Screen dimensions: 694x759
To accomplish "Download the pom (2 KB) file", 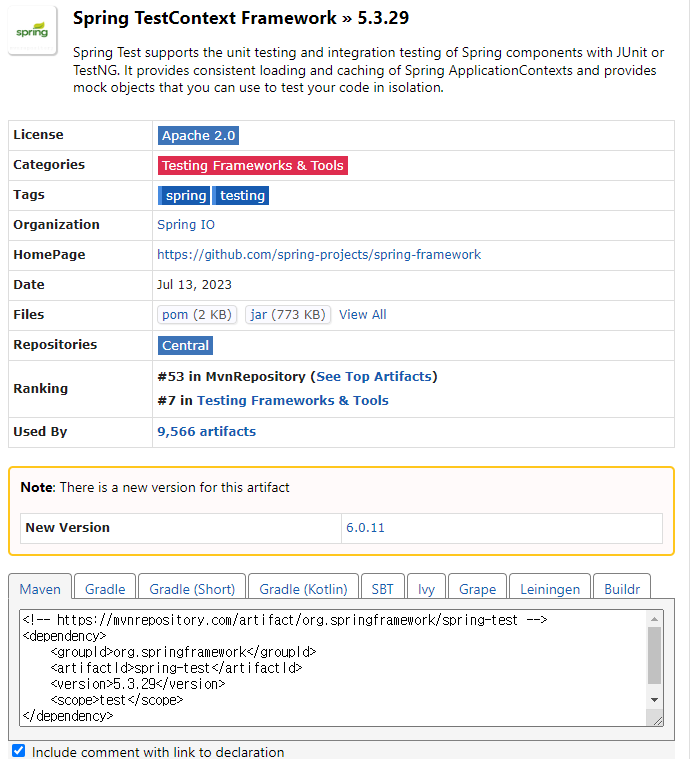I will pos(197,315).
